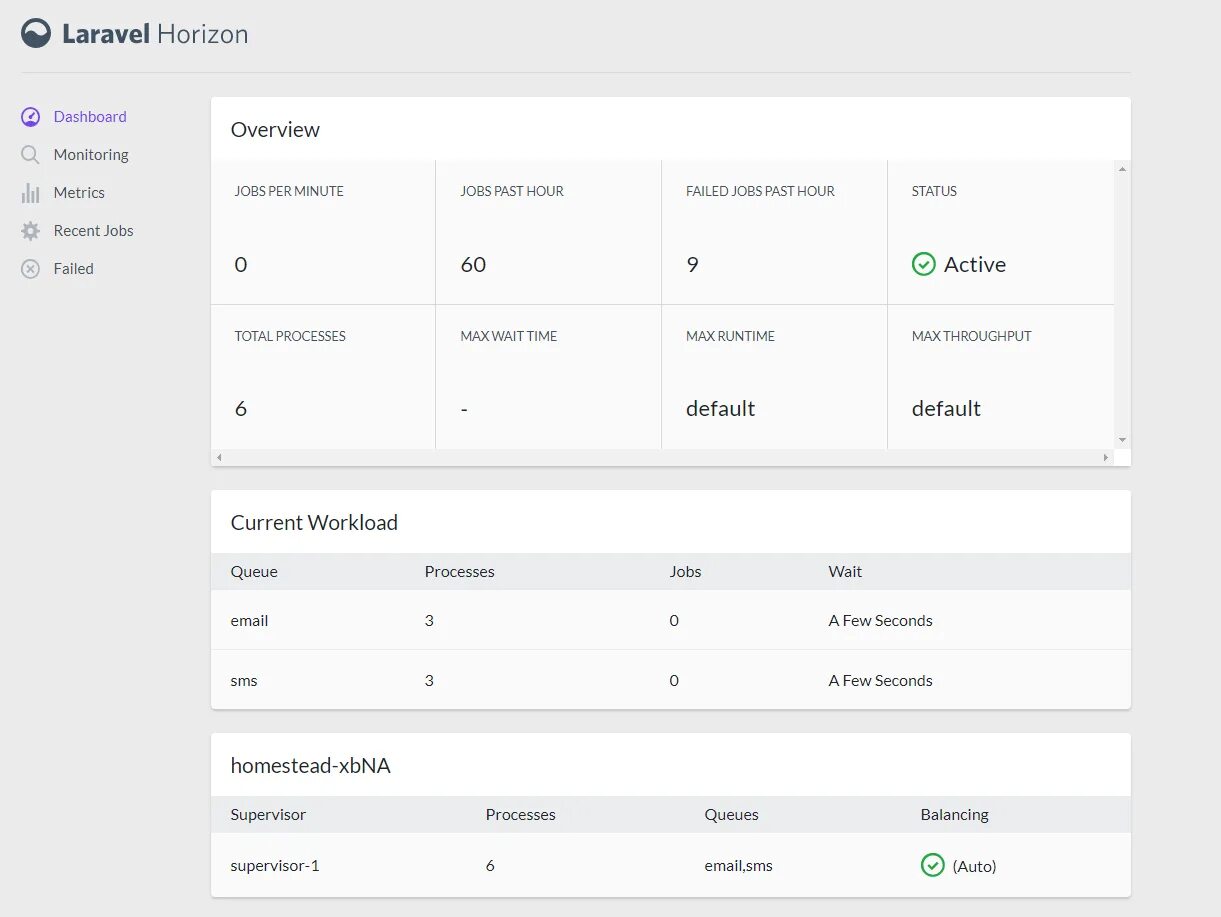Click the Overview horizontal scrollbar left arrow
Screen dimensions: 1221x917
[219, 457]
